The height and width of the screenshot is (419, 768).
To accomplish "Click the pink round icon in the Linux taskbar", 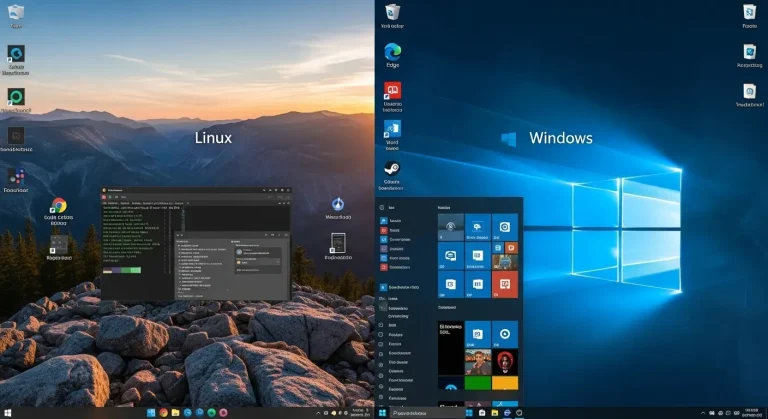I will (223, 413).
